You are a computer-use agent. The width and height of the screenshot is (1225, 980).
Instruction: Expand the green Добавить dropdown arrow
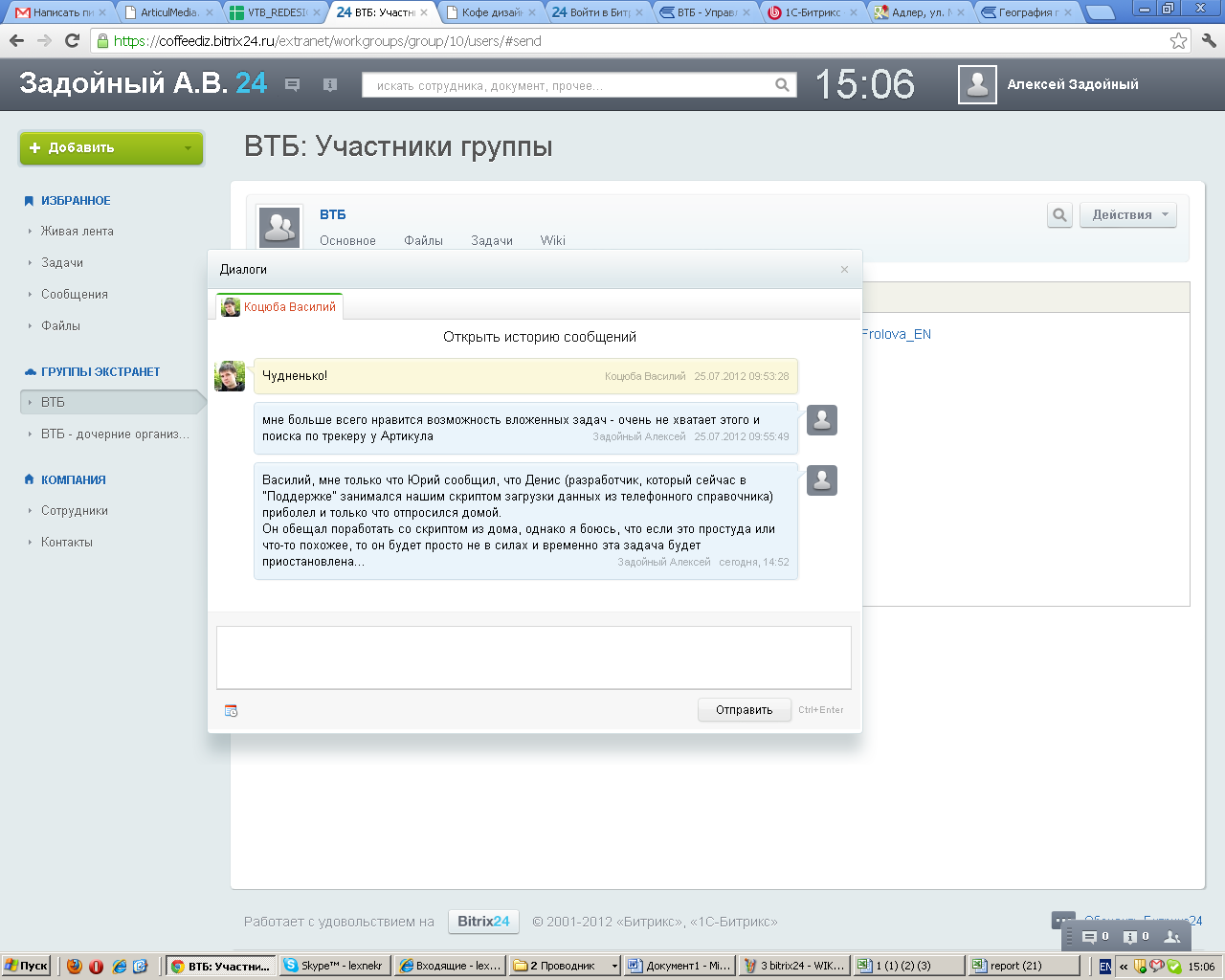pos(188,148)
